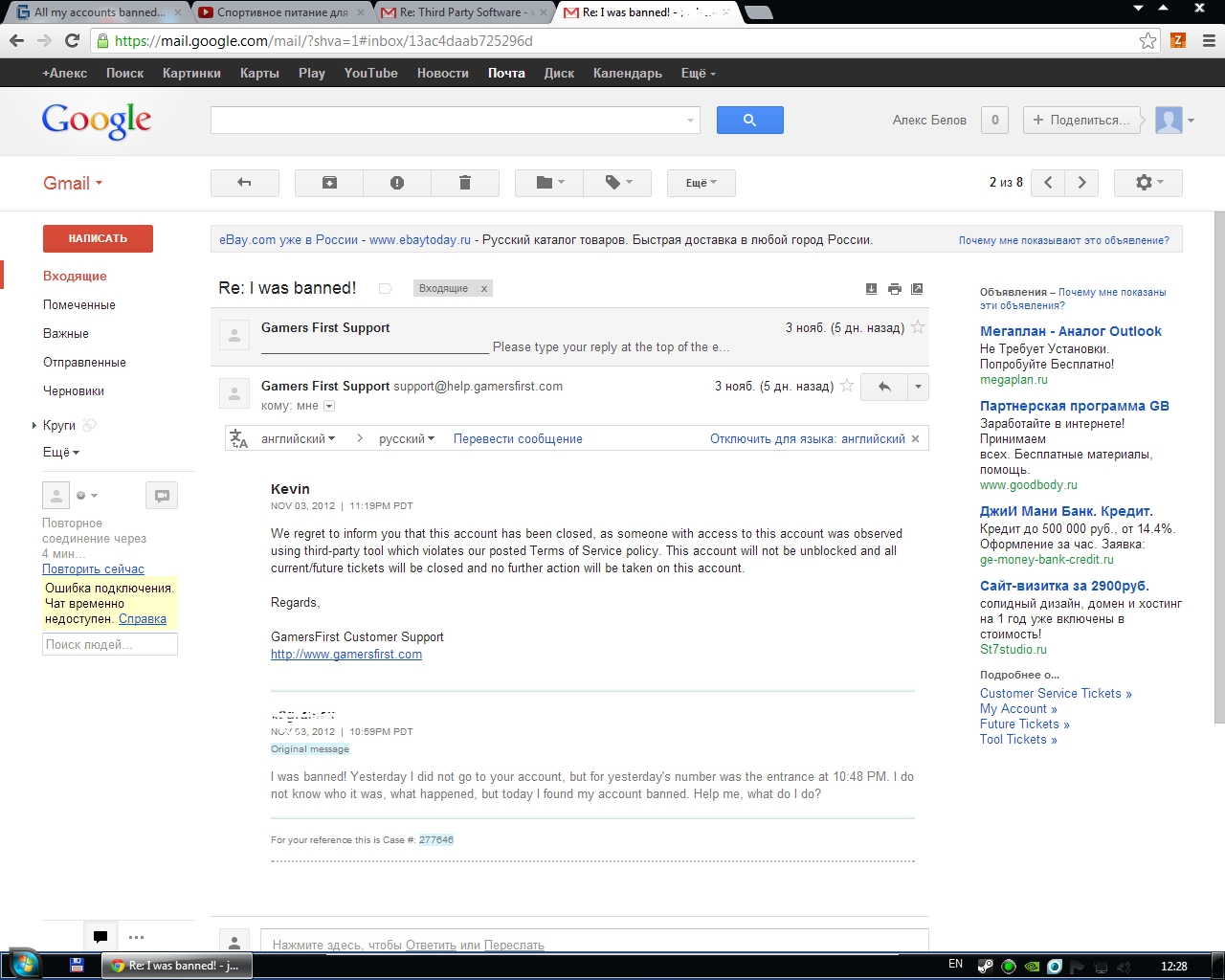Open YouTube in the Google top bar
The image size is (1225, 980).
(x=370, y=73)
